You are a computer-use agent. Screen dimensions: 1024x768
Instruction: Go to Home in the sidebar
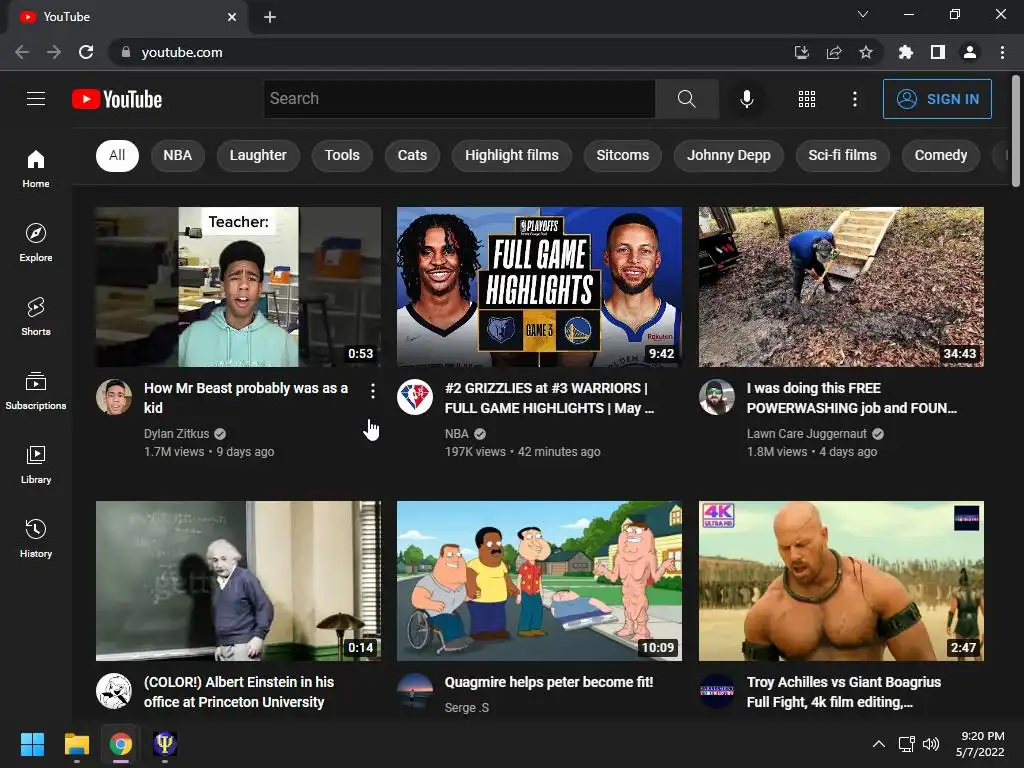click(x=36, y=168)
